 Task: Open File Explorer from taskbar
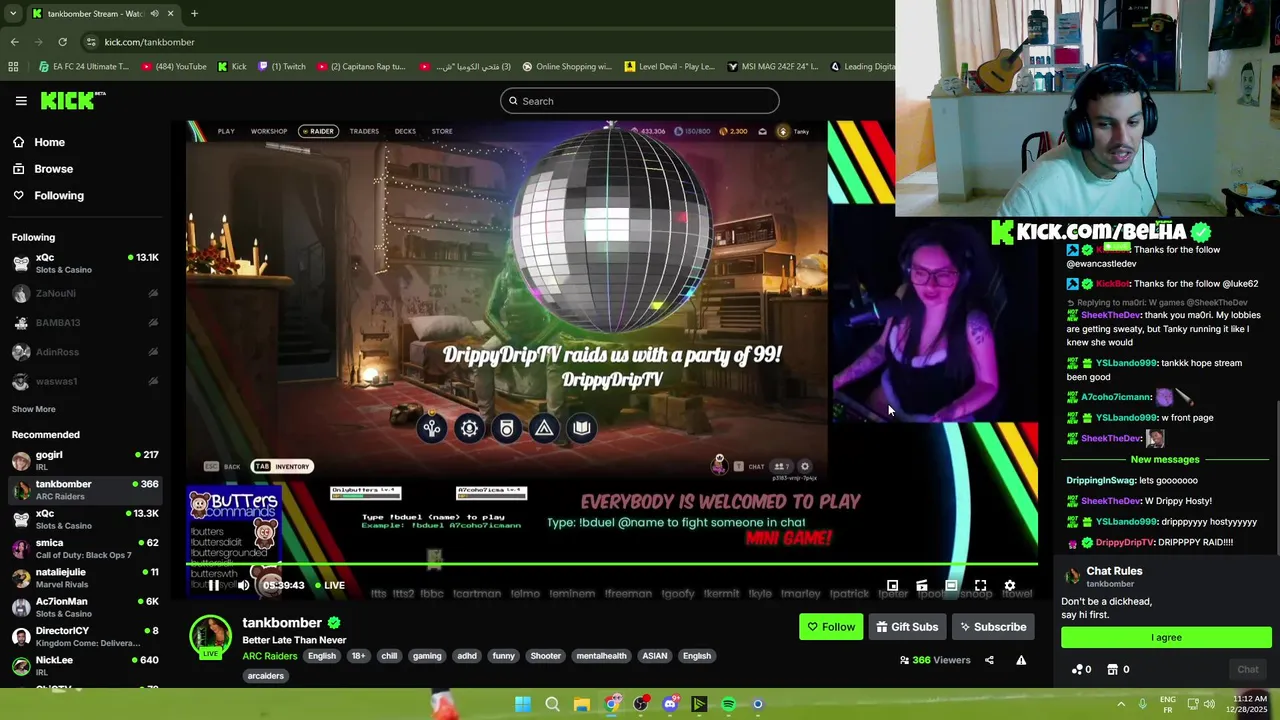tap(581, 704)
